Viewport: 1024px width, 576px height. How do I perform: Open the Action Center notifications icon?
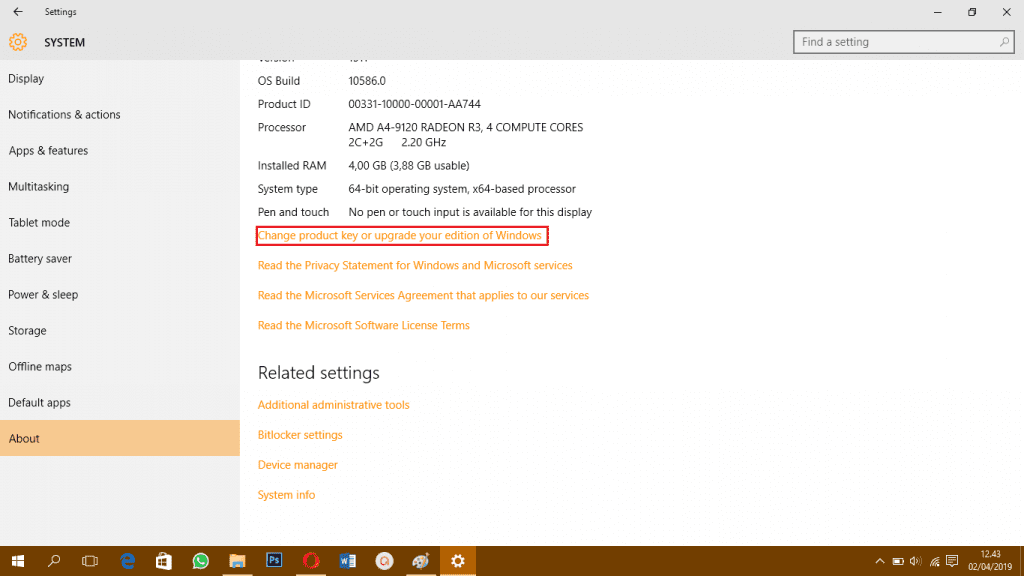[952, 562]
